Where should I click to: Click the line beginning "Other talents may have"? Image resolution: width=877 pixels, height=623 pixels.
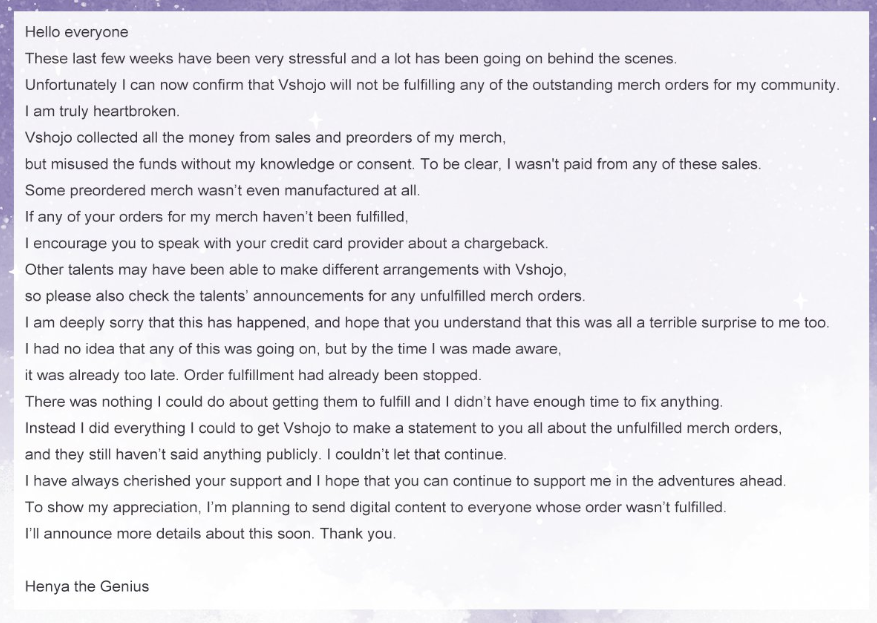point(296,270)
